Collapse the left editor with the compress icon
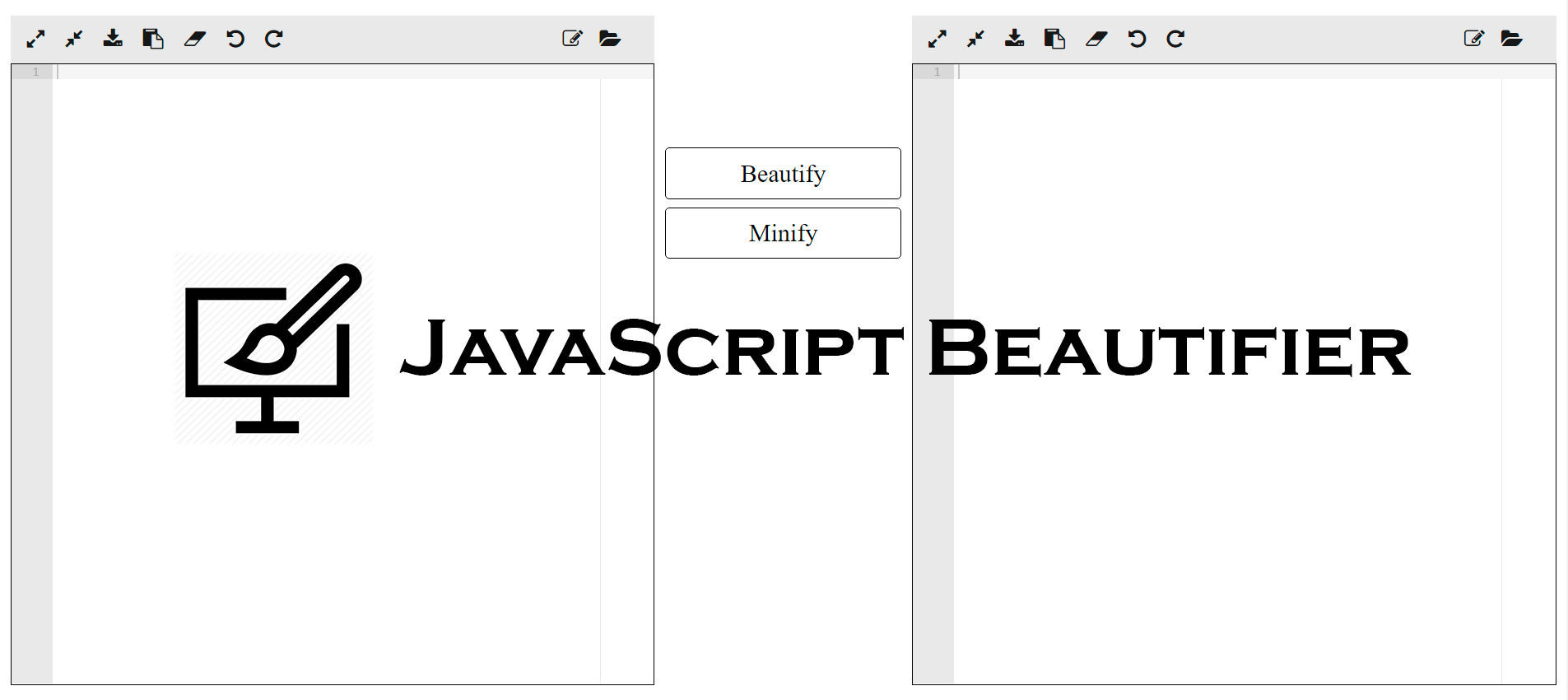1568x700 pixels. [74, 39]
